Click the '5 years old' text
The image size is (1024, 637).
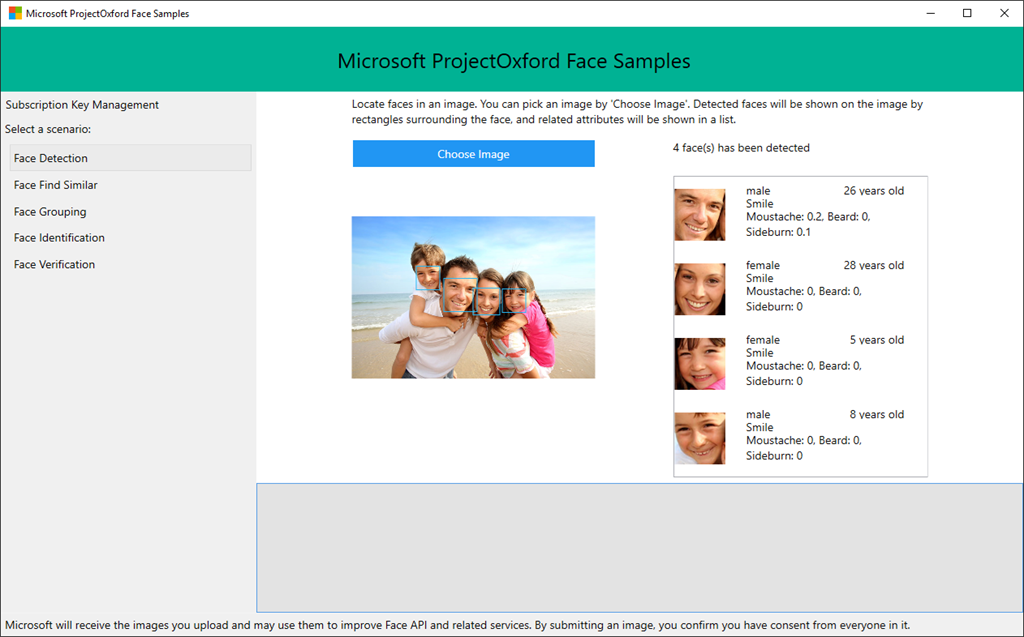tap(877, 340)
